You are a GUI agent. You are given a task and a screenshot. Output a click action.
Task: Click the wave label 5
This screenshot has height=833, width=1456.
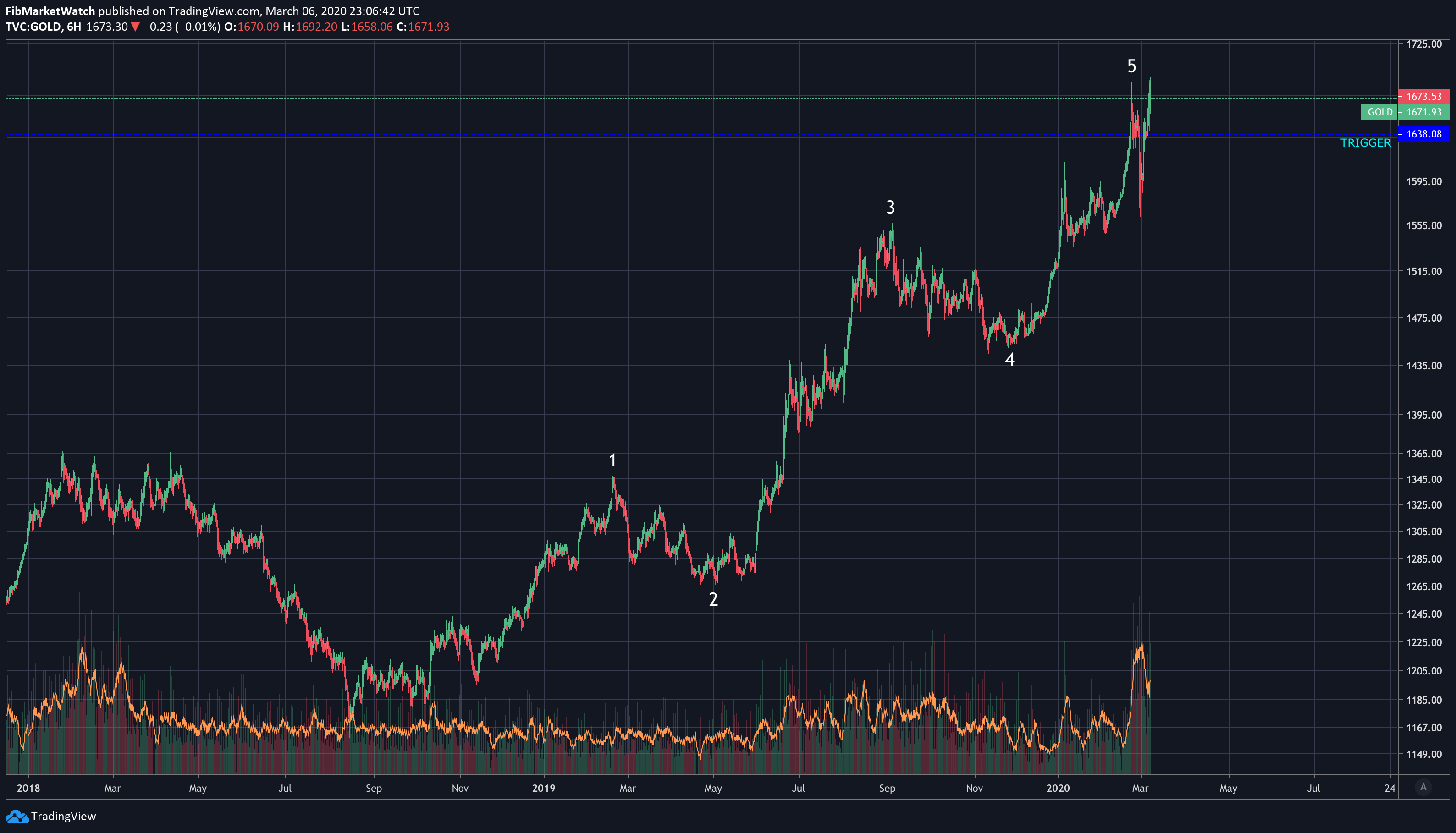[x=1131, y=66]
